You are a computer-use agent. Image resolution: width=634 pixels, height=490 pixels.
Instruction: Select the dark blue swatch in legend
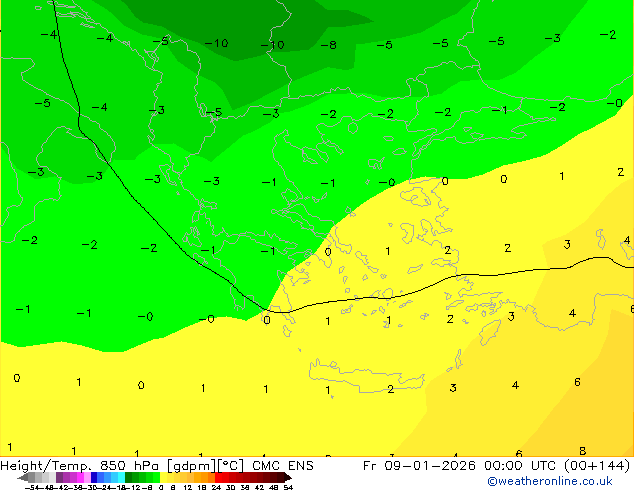[94, 478]
